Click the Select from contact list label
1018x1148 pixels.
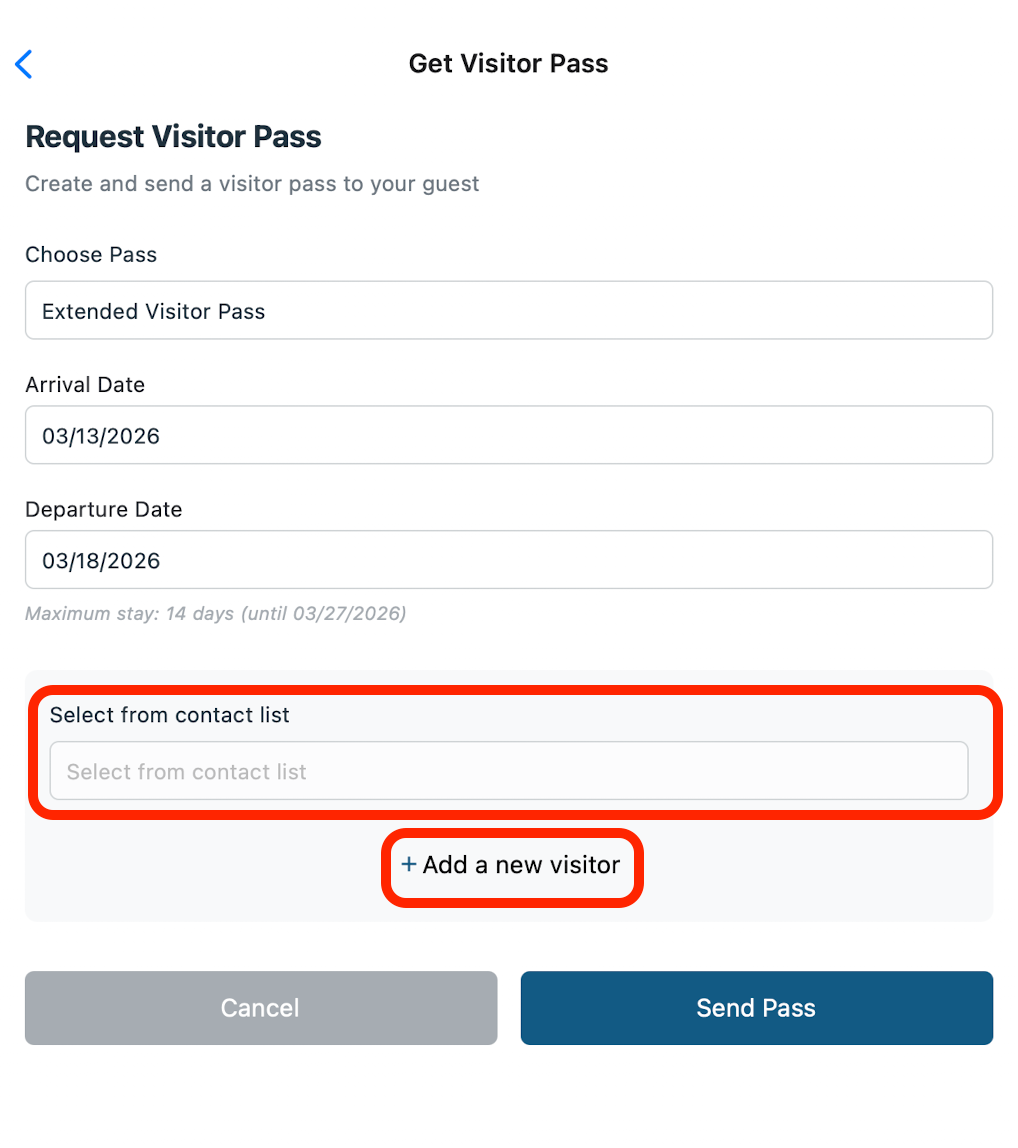[x=170, y=715]
